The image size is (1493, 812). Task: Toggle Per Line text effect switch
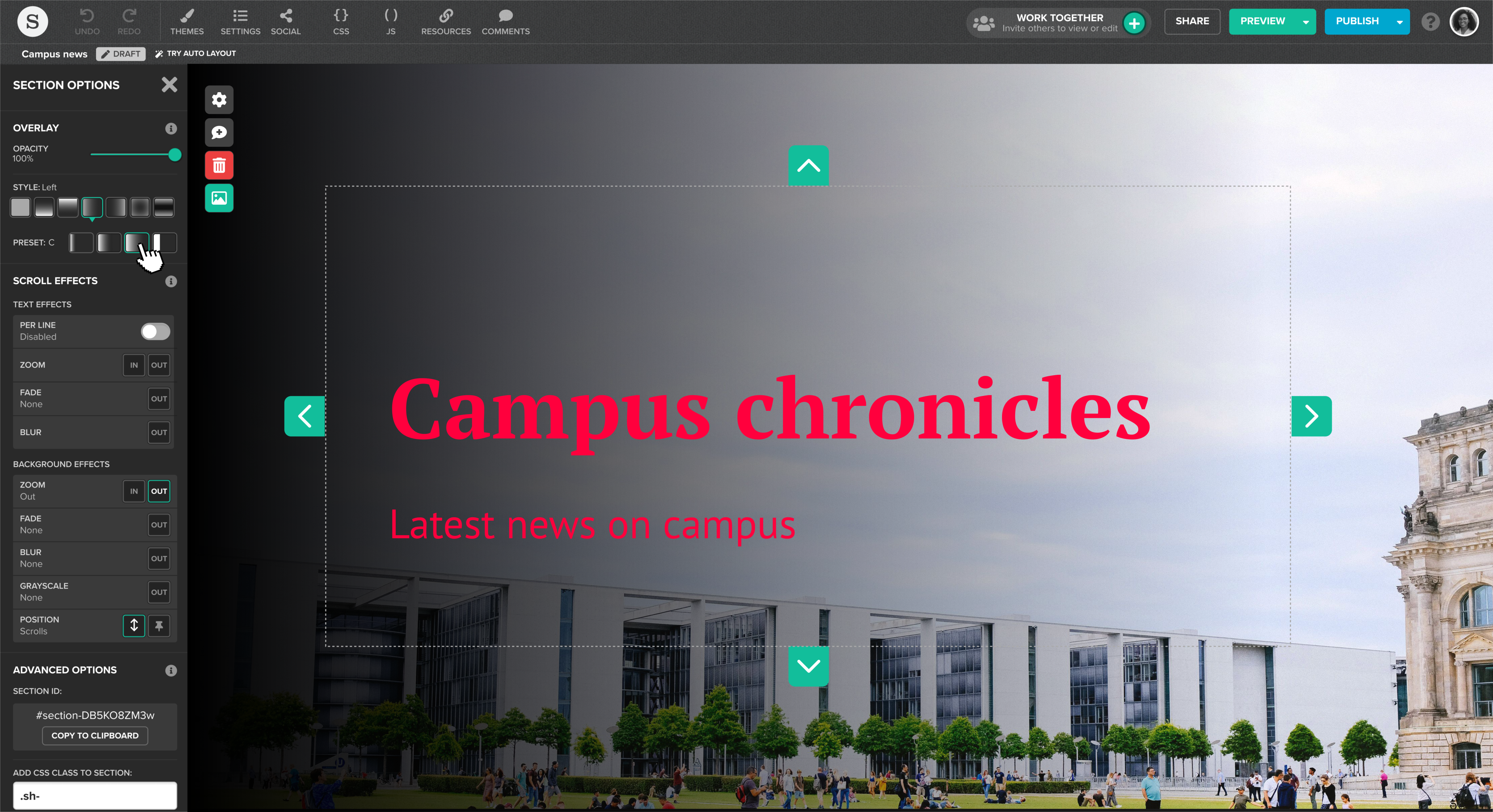[155, 331]
